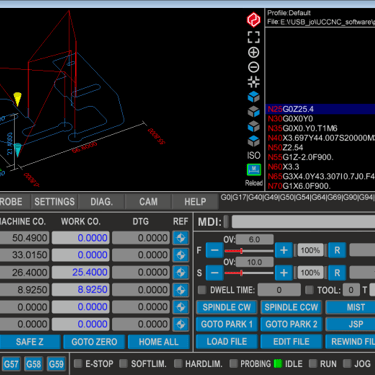Select the G59 work offset

56,364
